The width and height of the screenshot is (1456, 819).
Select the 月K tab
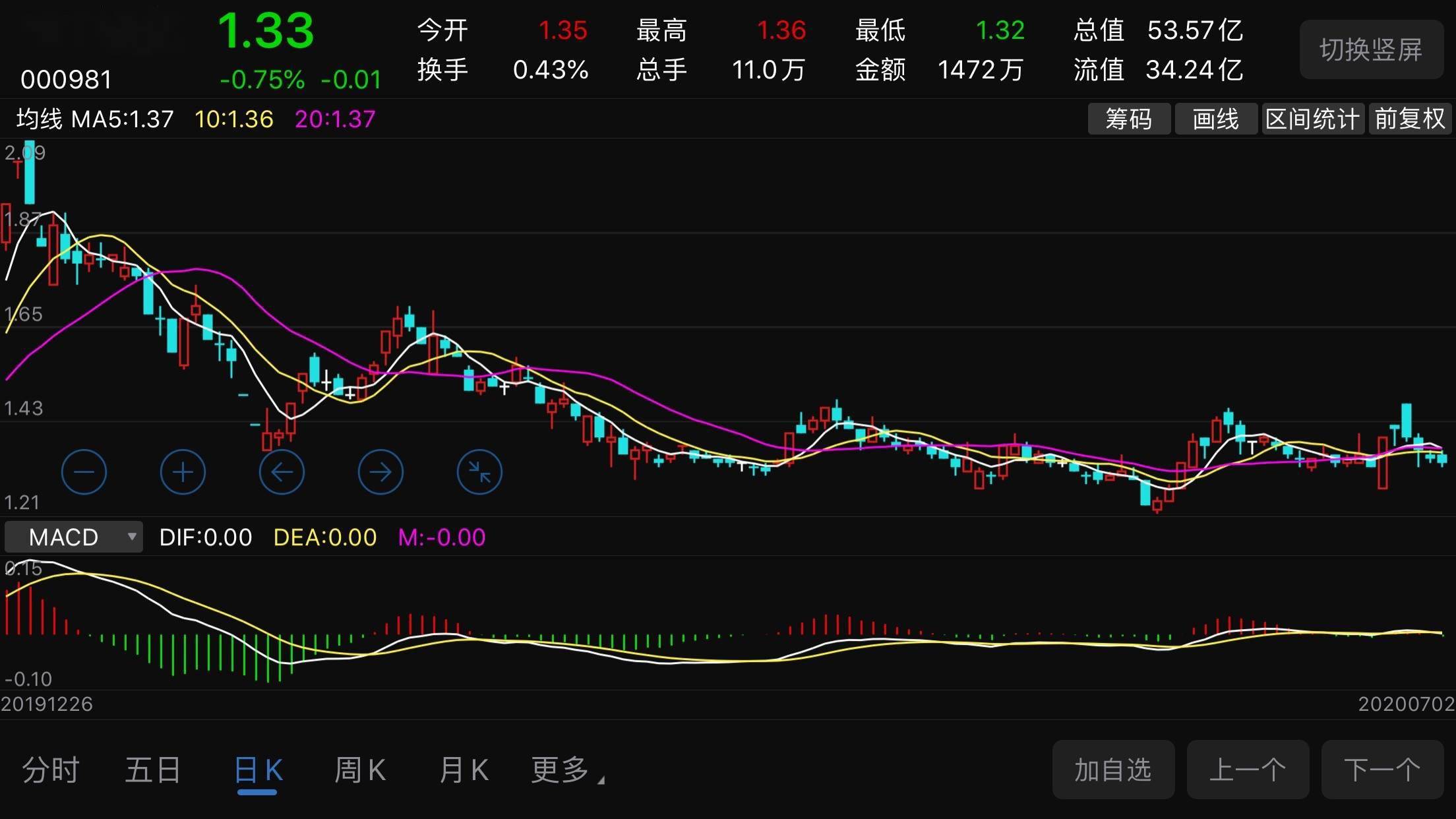(x=464, y=770)
